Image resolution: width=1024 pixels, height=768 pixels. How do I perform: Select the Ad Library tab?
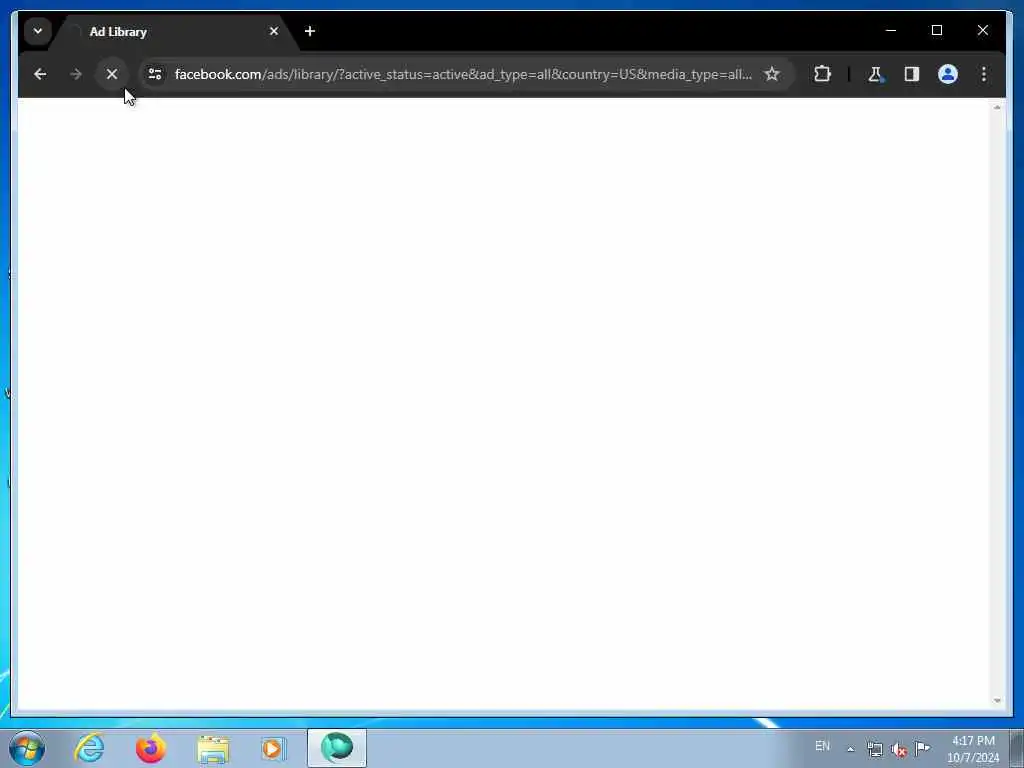173,31
